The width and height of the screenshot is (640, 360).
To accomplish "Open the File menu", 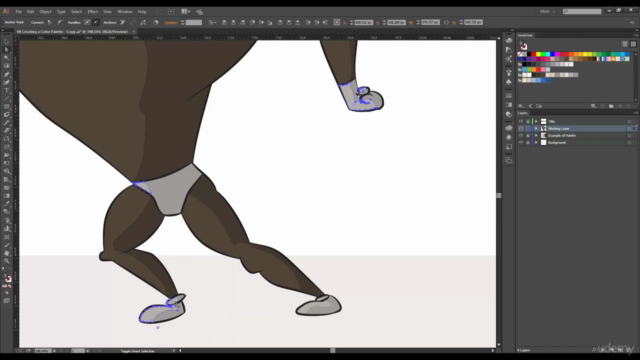I will [18, 11].
